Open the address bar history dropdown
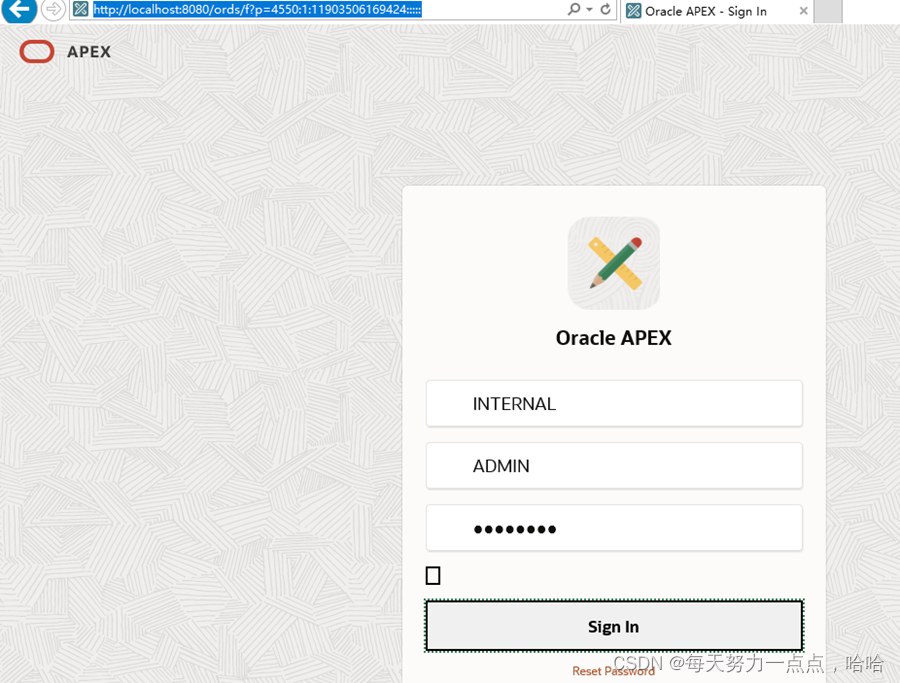Screen dimensions: 900x683 click(587, 11)
